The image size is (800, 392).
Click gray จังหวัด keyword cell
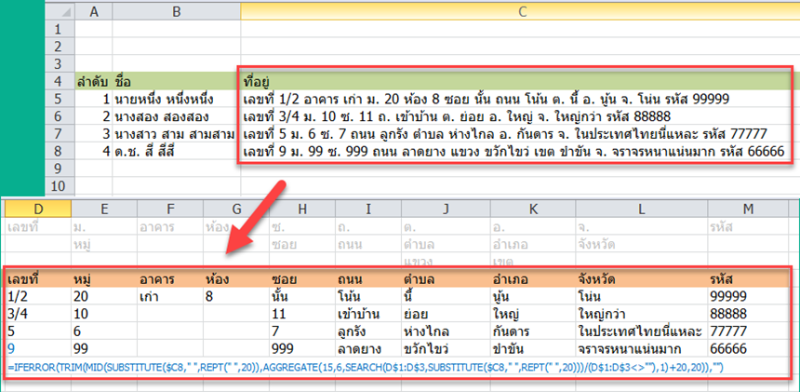641,244
